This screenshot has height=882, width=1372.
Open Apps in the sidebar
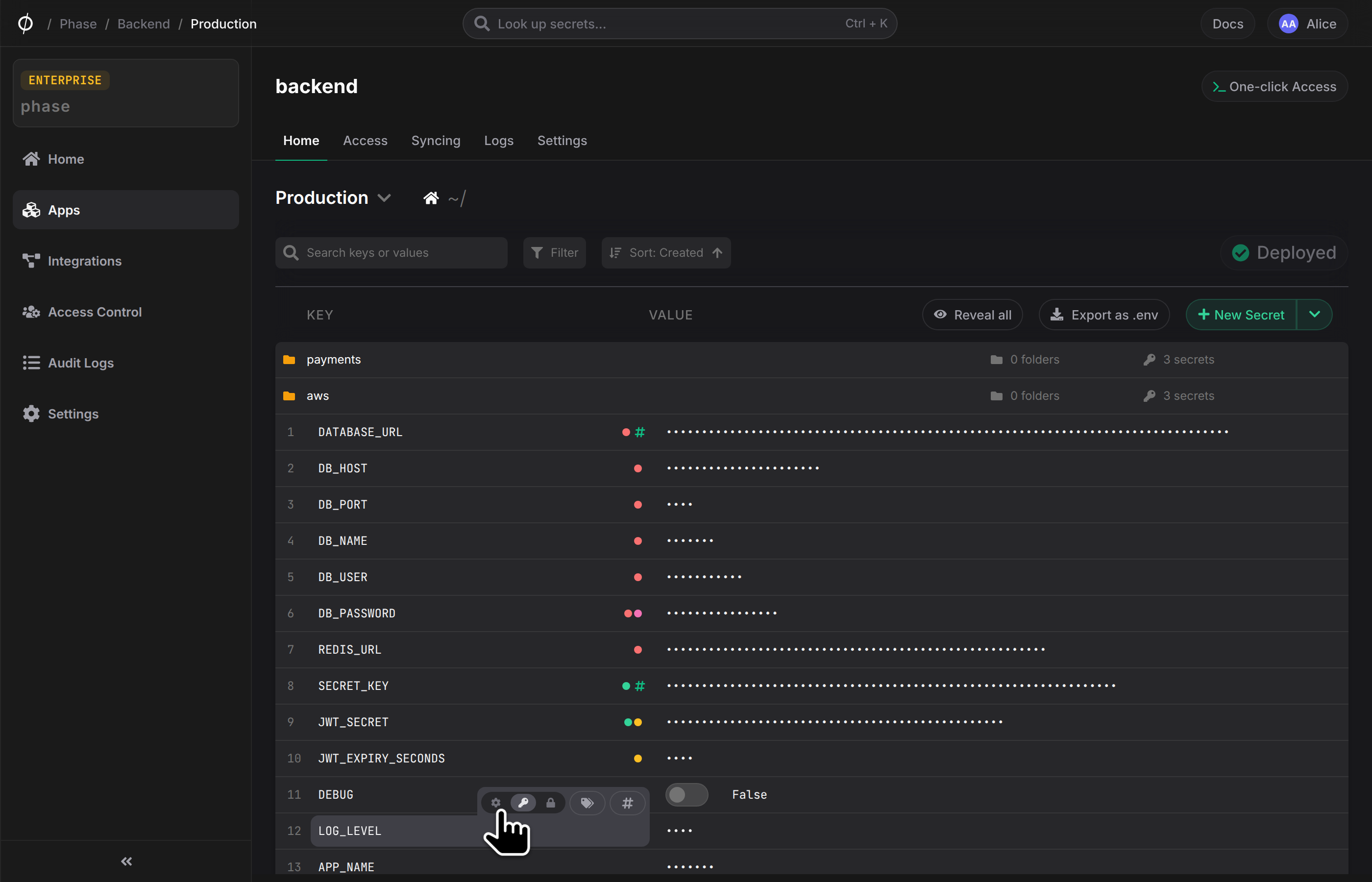point(125,210)
